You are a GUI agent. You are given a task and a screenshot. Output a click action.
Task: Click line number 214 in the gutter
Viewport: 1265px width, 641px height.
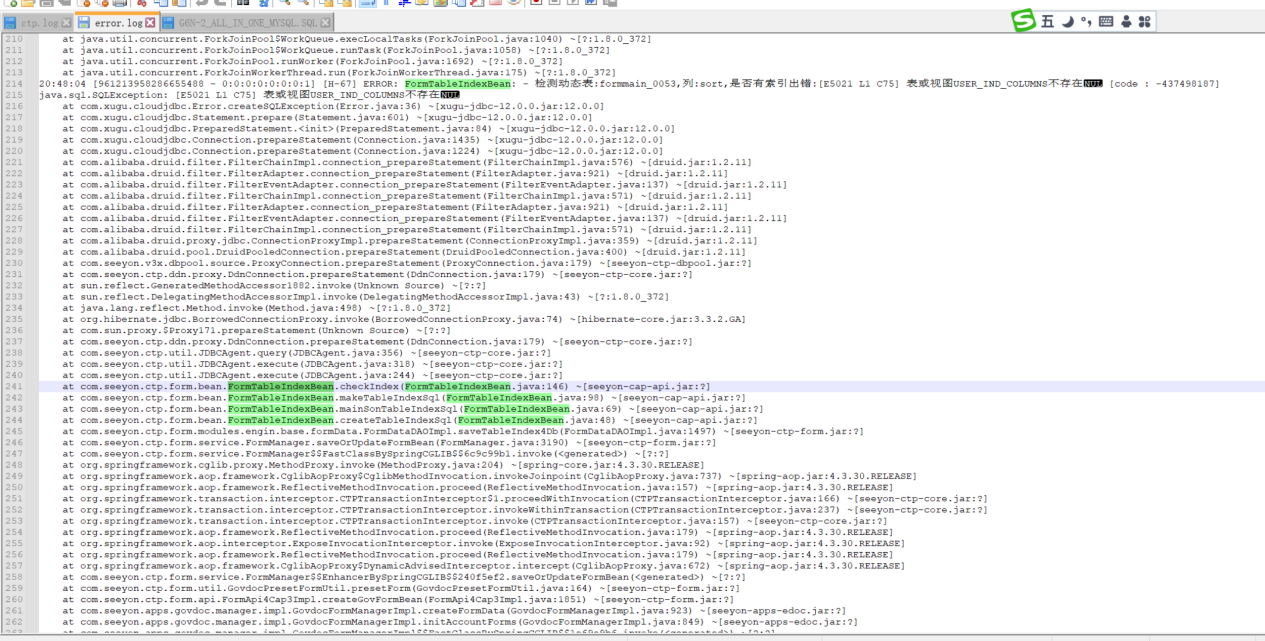pyautogui.click(x=13, y=84)
